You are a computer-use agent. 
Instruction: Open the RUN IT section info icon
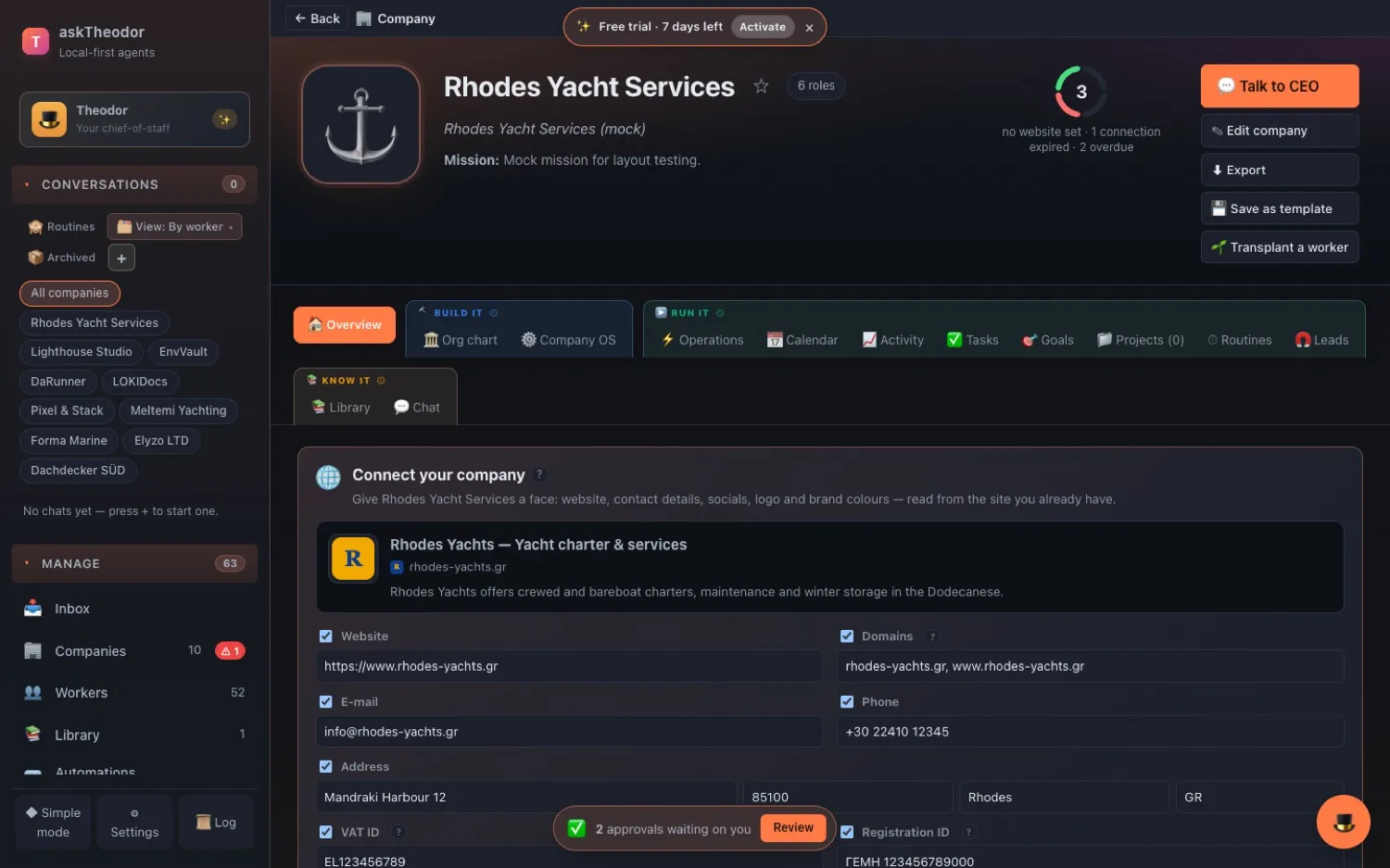(x=720, y=313)
